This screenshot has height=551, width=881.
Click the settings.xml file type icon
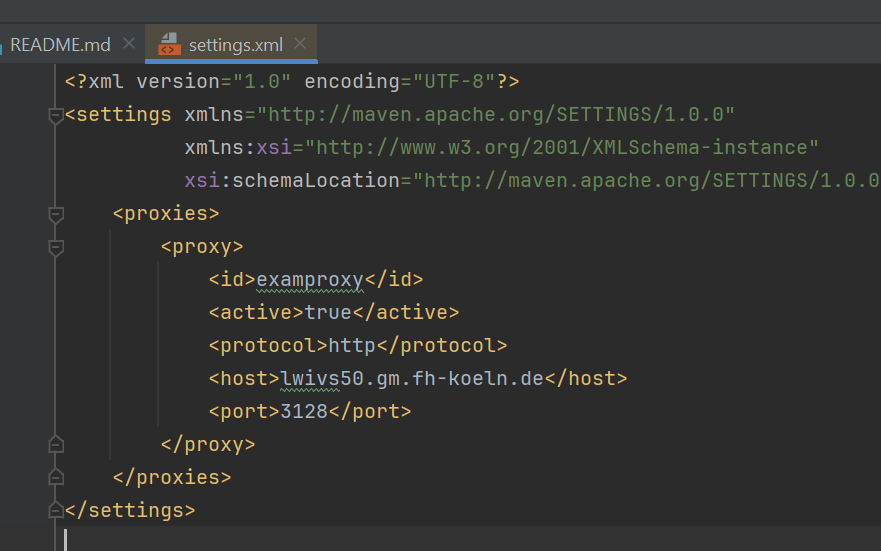[169, 44]
